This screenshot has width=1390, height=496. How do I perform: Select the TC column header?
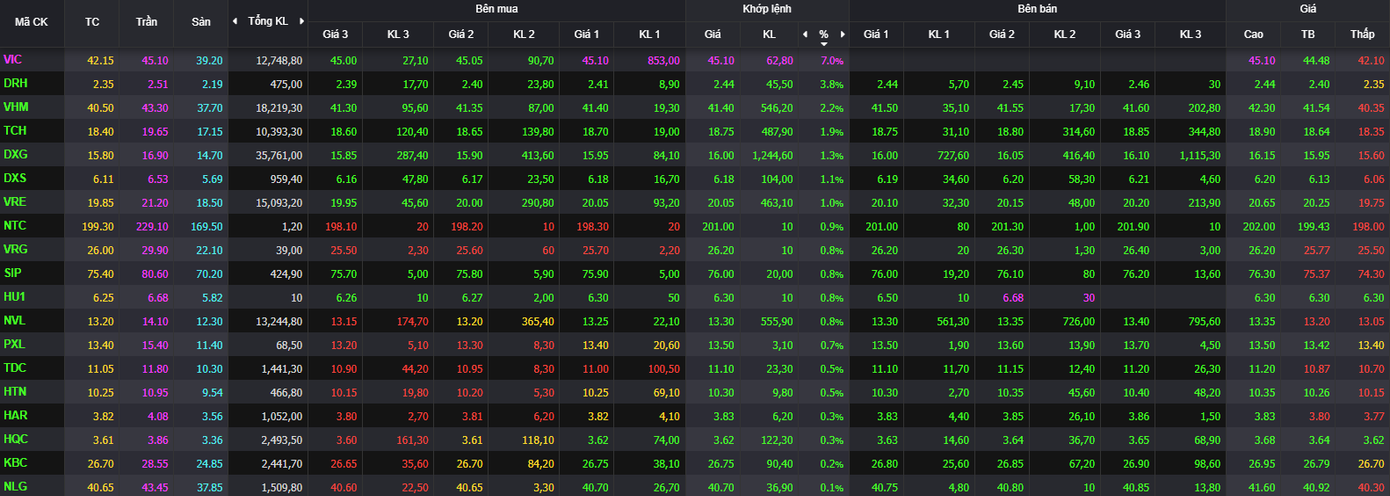click(92, 21)
